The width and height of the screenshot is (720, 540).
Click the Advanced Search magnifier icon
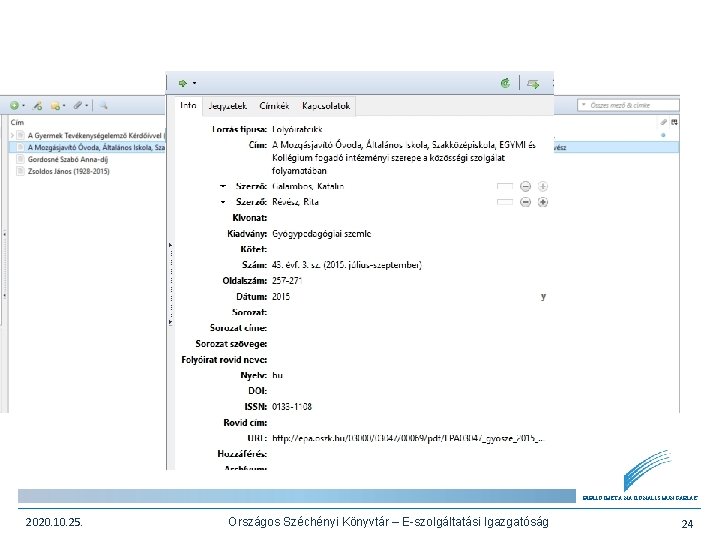pos(104,106)
